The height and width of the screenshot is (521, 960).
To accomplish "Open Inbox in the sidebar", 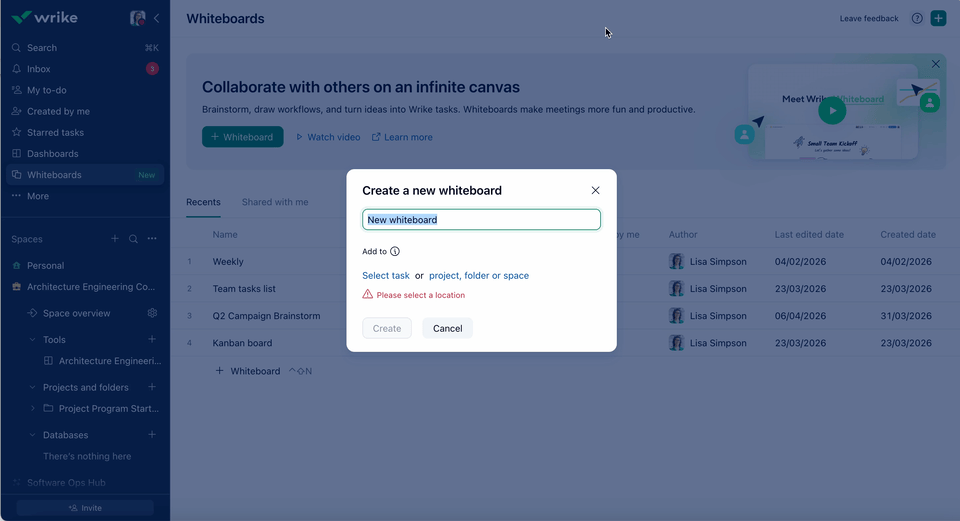I will pyautogui.click(x=39, y=69).
